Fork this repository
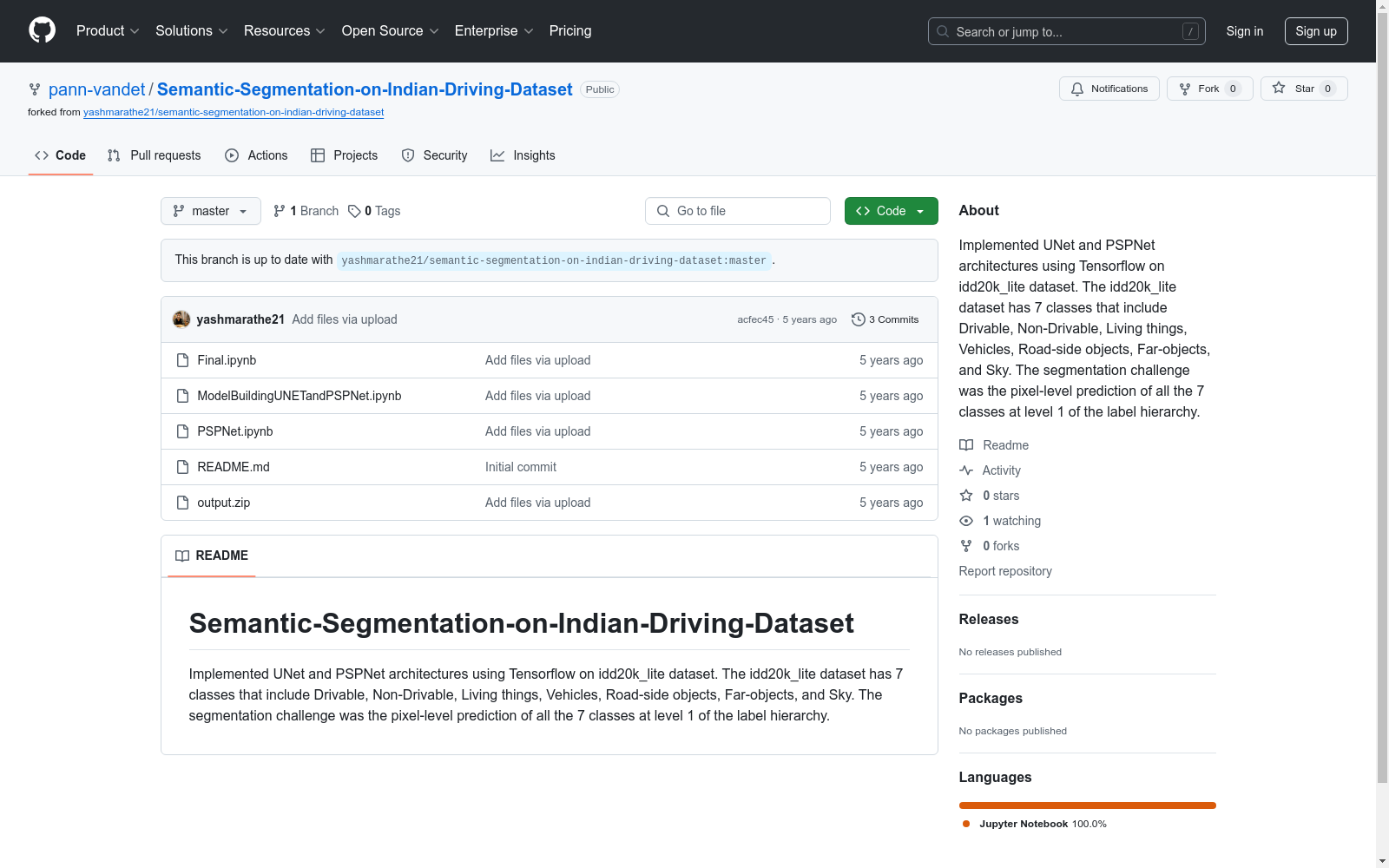 (x=1210, y=89)
